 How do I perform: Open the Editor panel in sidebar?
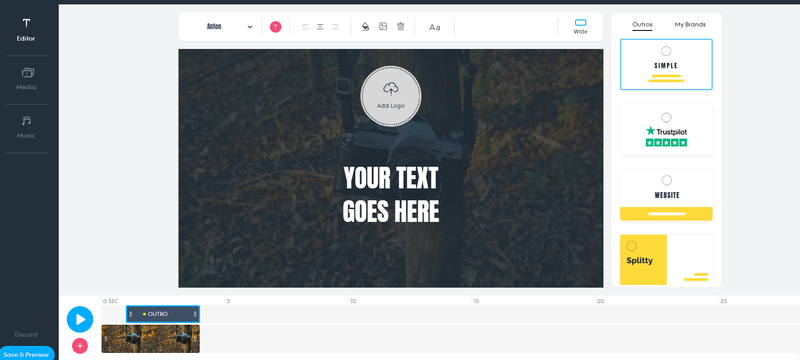click(x=26, y=30)
